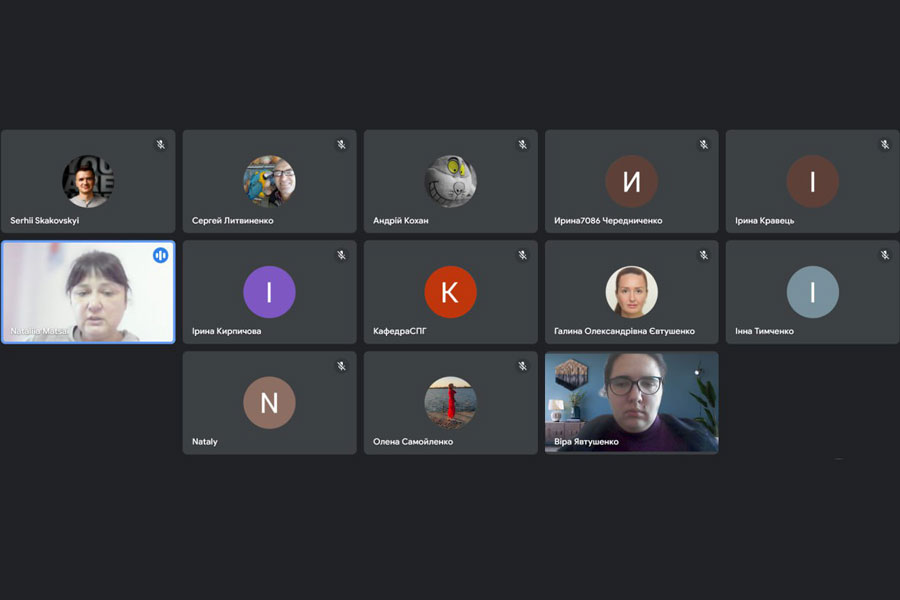Click the name Андрій Кохан
The height and width of the screenshot is (600, 900).
pyautogui.click(x=401, y=220)
